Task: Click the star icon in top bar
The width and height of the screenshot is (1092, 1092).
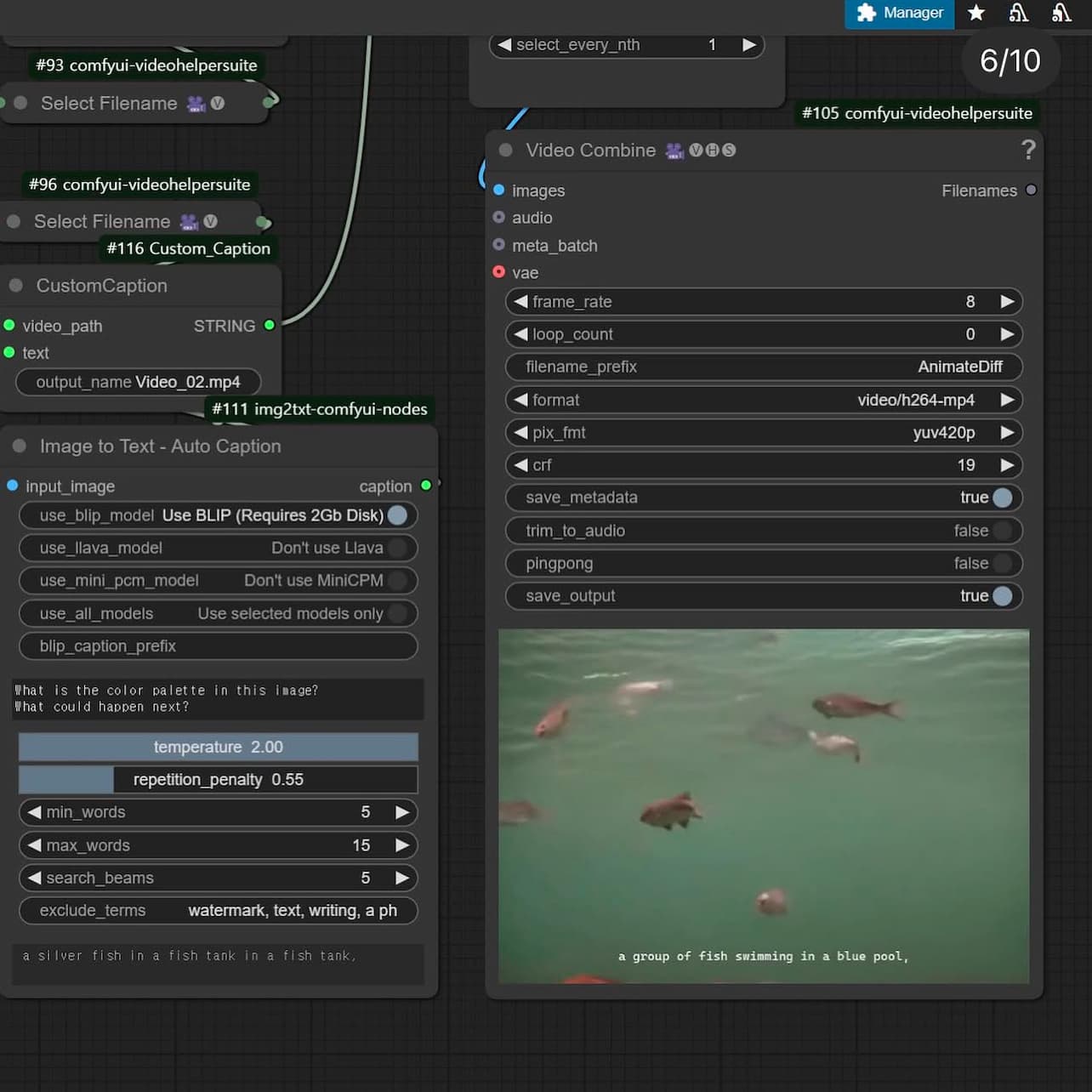Action: click(x=976, y=14)
